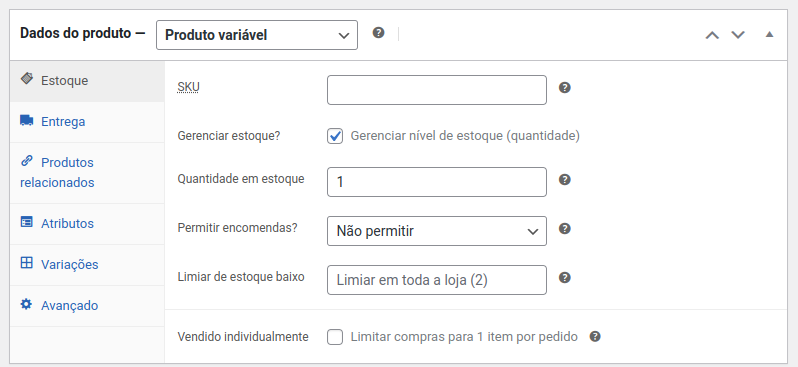The image size is (798, 367).
Task: Click help icon next to Quantidade em estoque
Action: [x=564, y=180]
